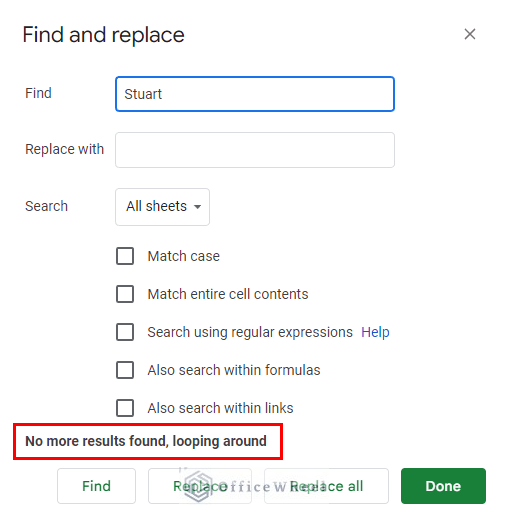Check Also search within formulas
Viewport: 509px width, 525px height.
(x=125, y=370)
